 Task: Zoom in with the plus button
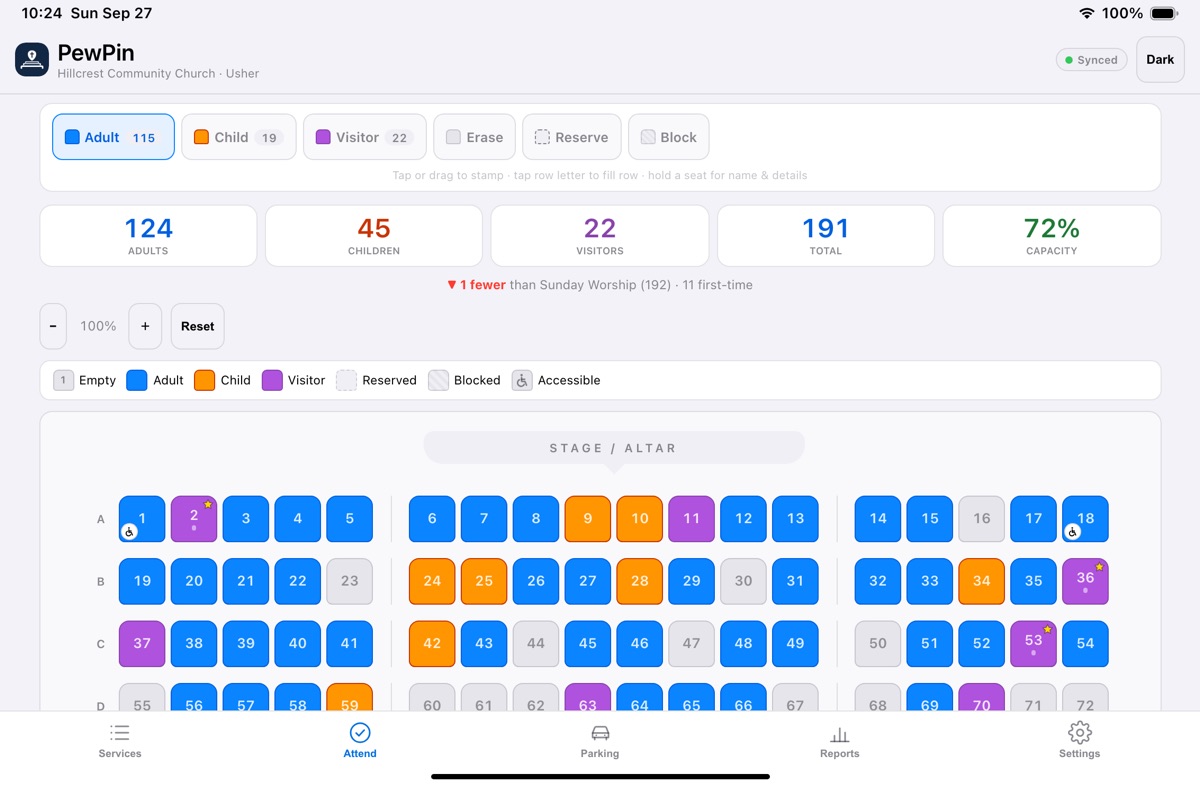click(x=145, y=326)
